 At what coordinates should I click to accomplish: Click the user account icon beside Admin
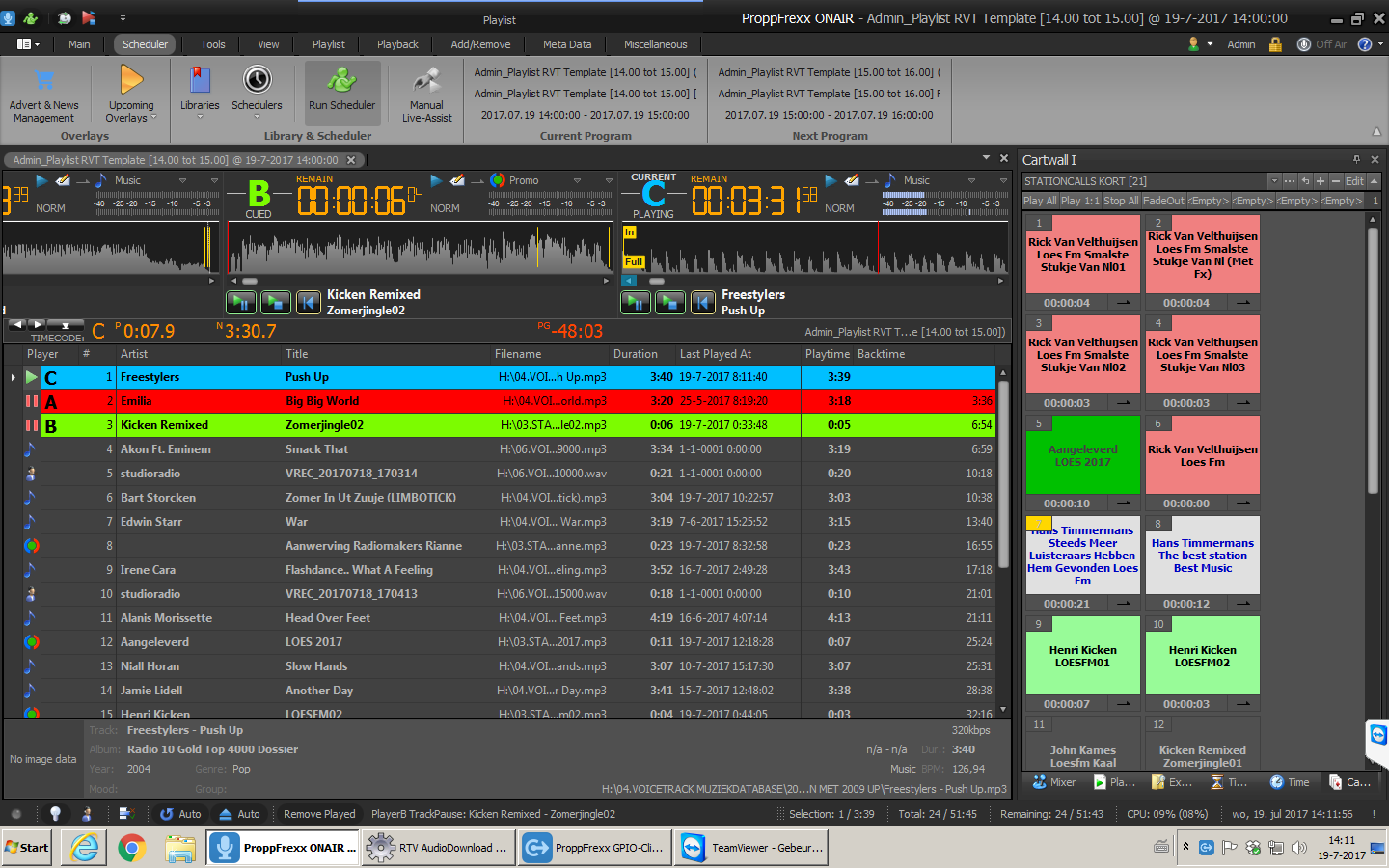click(x=1193, y=44)
